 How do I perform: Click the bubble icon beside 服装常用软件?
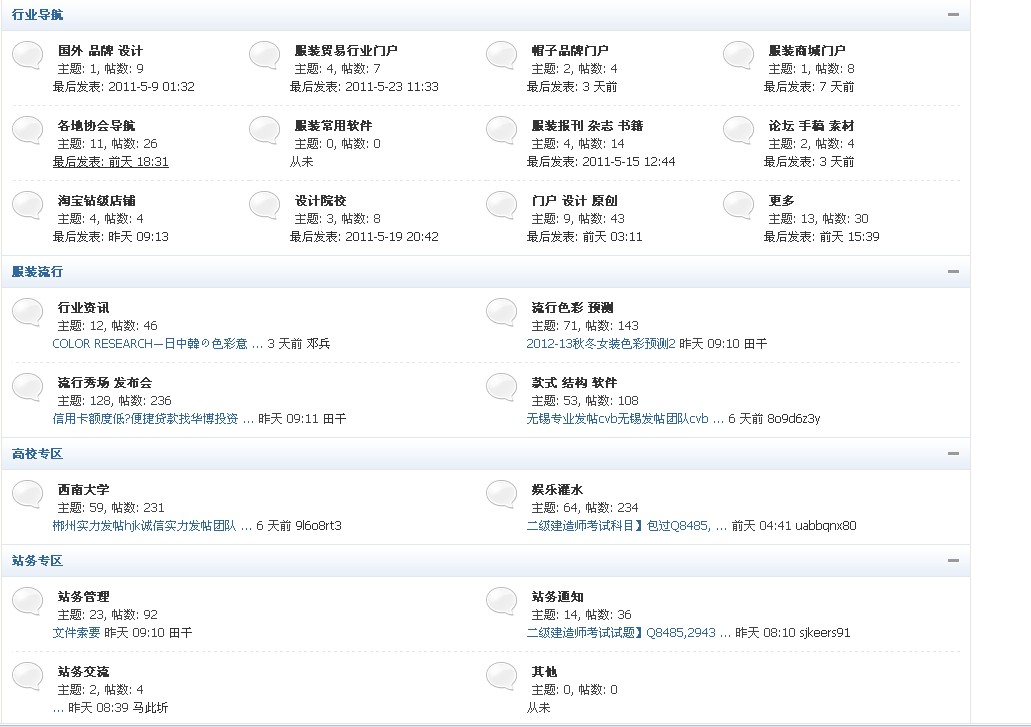pyautogui.click(x=264, y=130)
